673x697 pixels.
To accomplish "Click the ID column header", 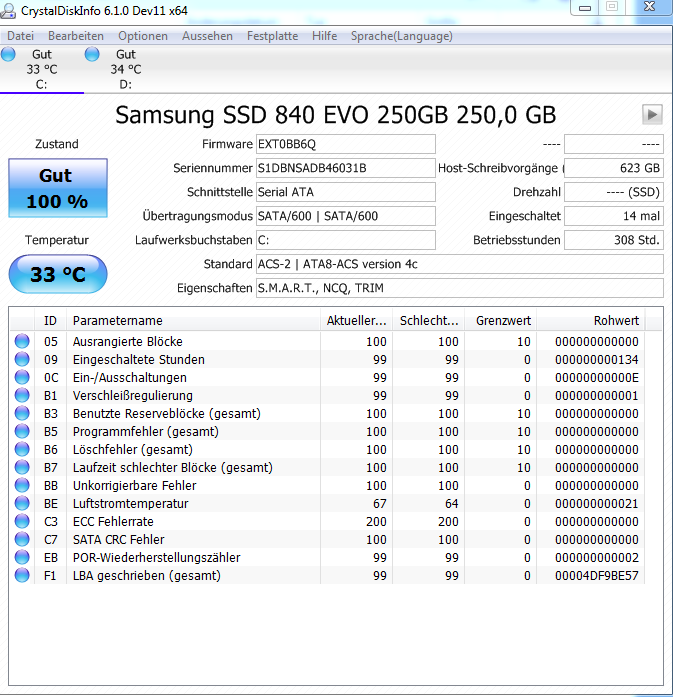I will click(x=50, y=320).
